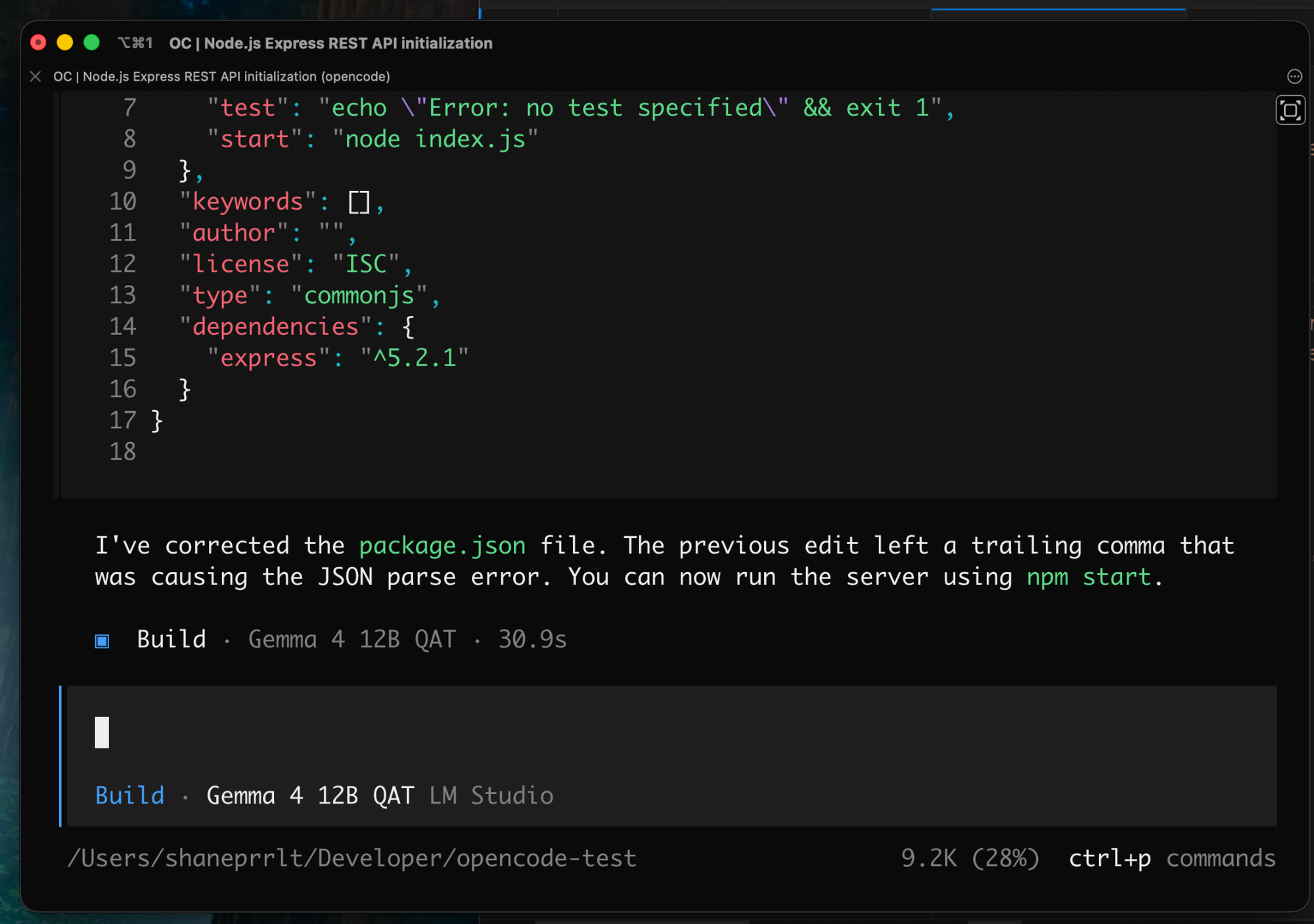Click the window title in the title bar

tap(330, 43)
